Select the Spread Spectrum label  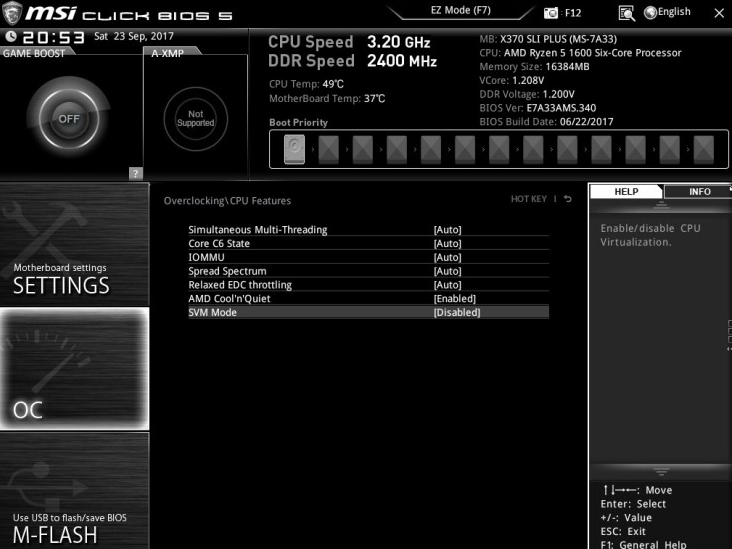click(227, 271)
